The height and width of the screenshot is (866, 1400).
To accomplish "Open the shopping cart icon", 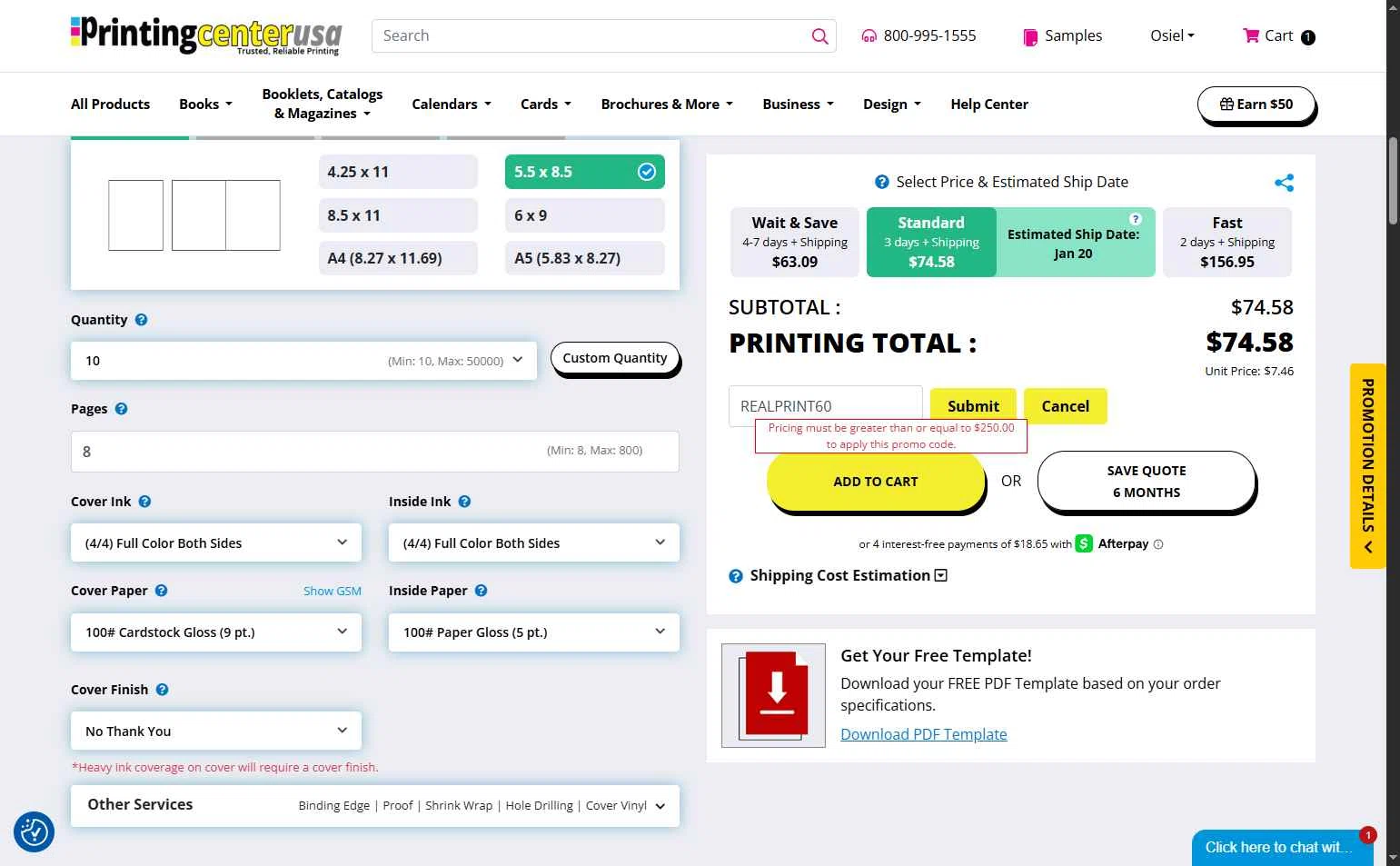I will (1251, 35).
